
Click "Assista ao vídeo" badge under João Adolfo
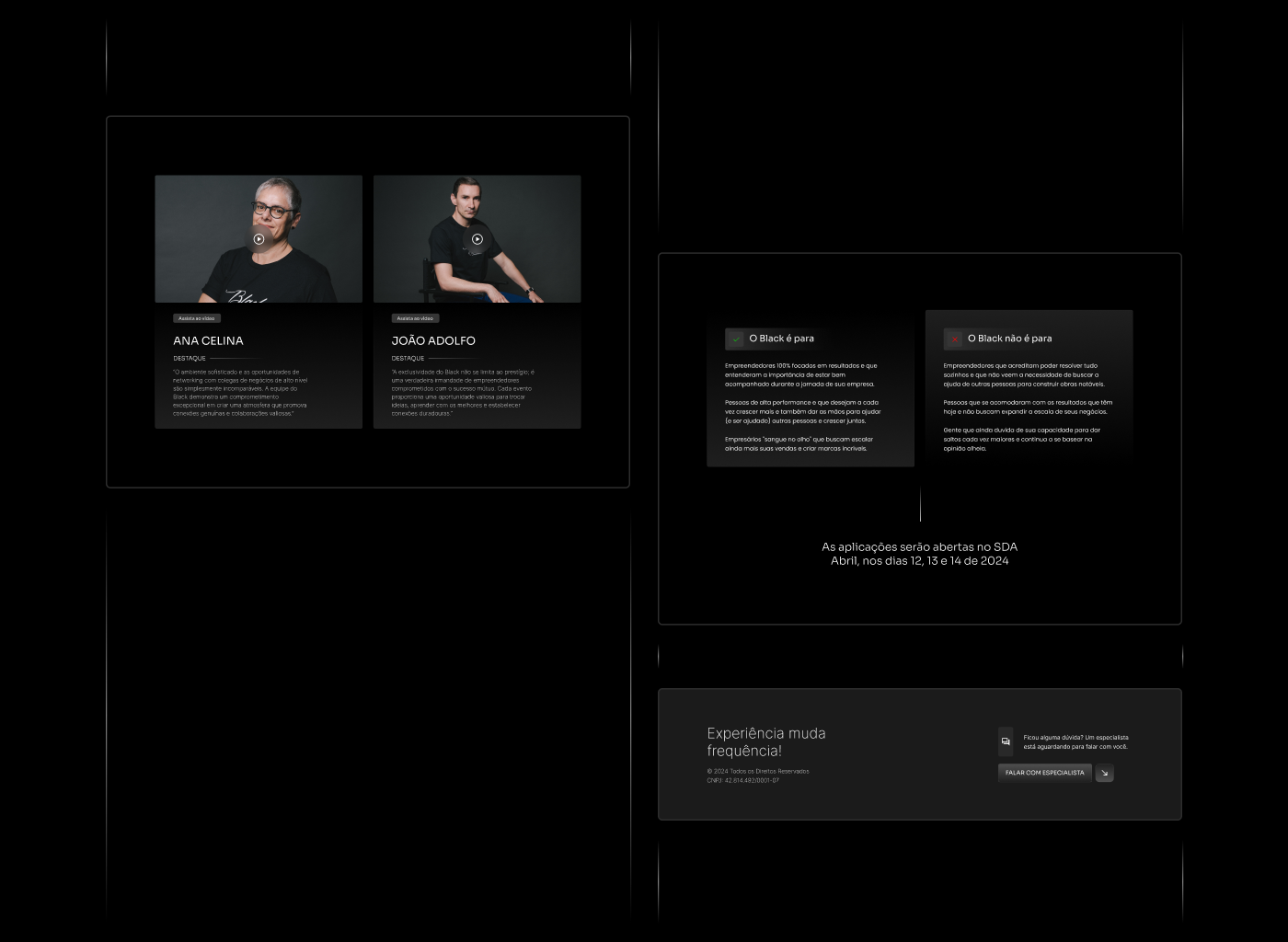coord(415,318)
